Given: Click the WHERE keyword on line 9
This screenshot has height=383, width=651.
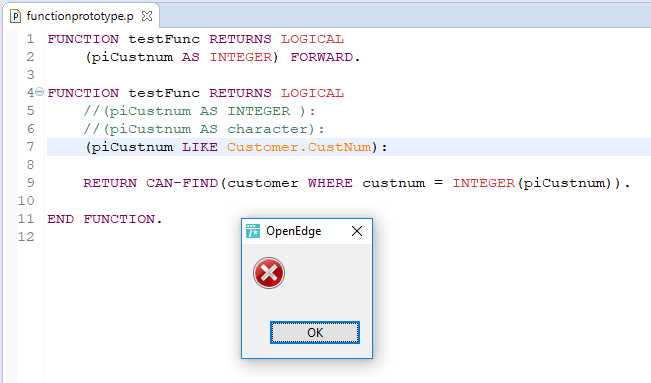Looking at the screenshot, I should (330, 183).
